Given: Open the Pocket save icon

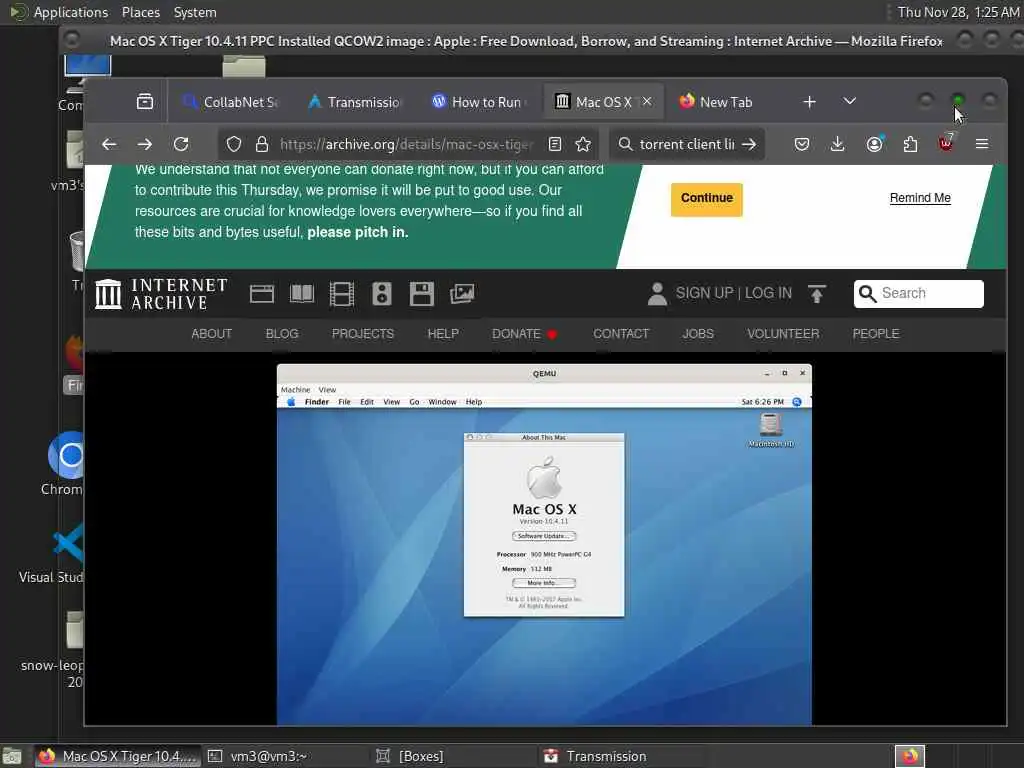Looking at the screenshot, I should (x=802, y=144).
